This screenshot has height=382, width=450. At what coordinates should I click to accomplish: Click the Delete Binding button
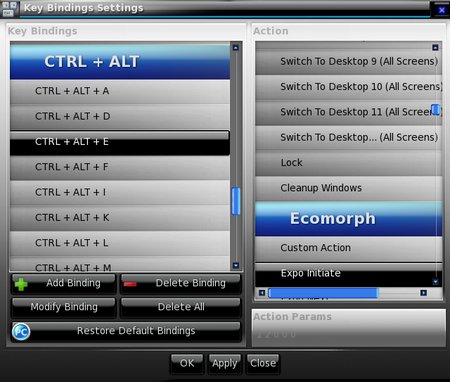pos(181,284)
